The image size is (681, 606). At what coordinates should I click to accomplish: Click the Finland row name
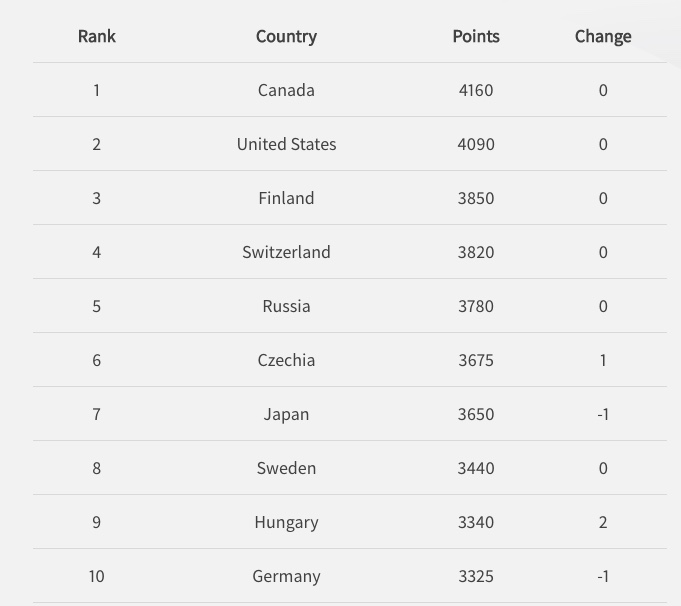[x=286, y=198]
